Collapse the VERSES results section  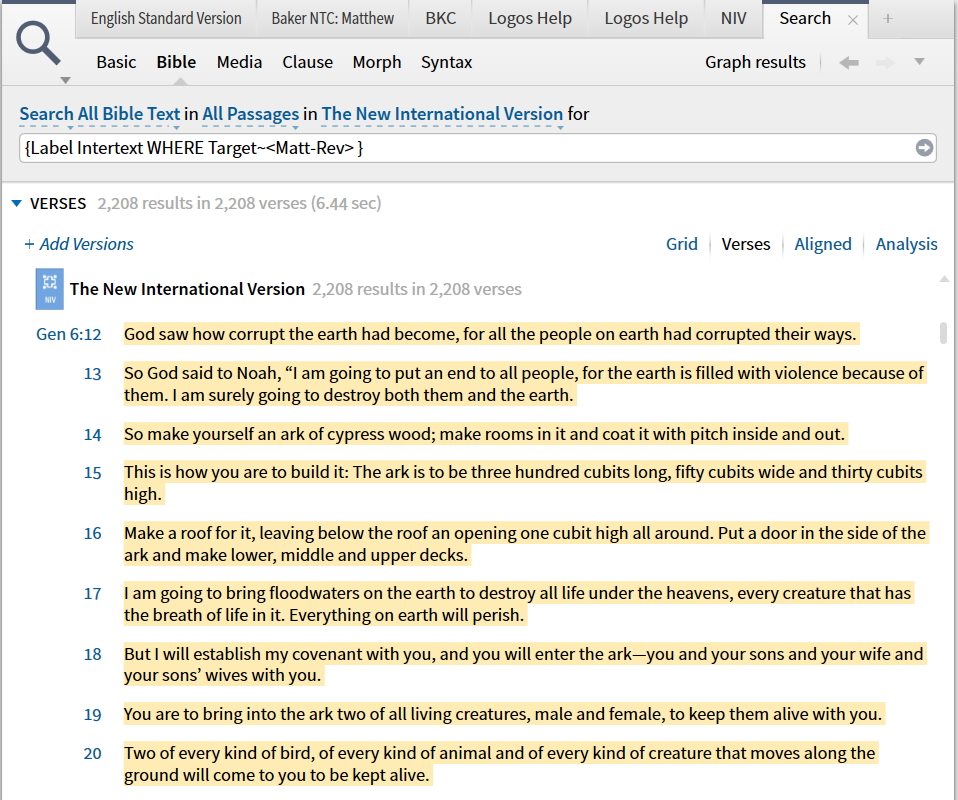point(16,204)
